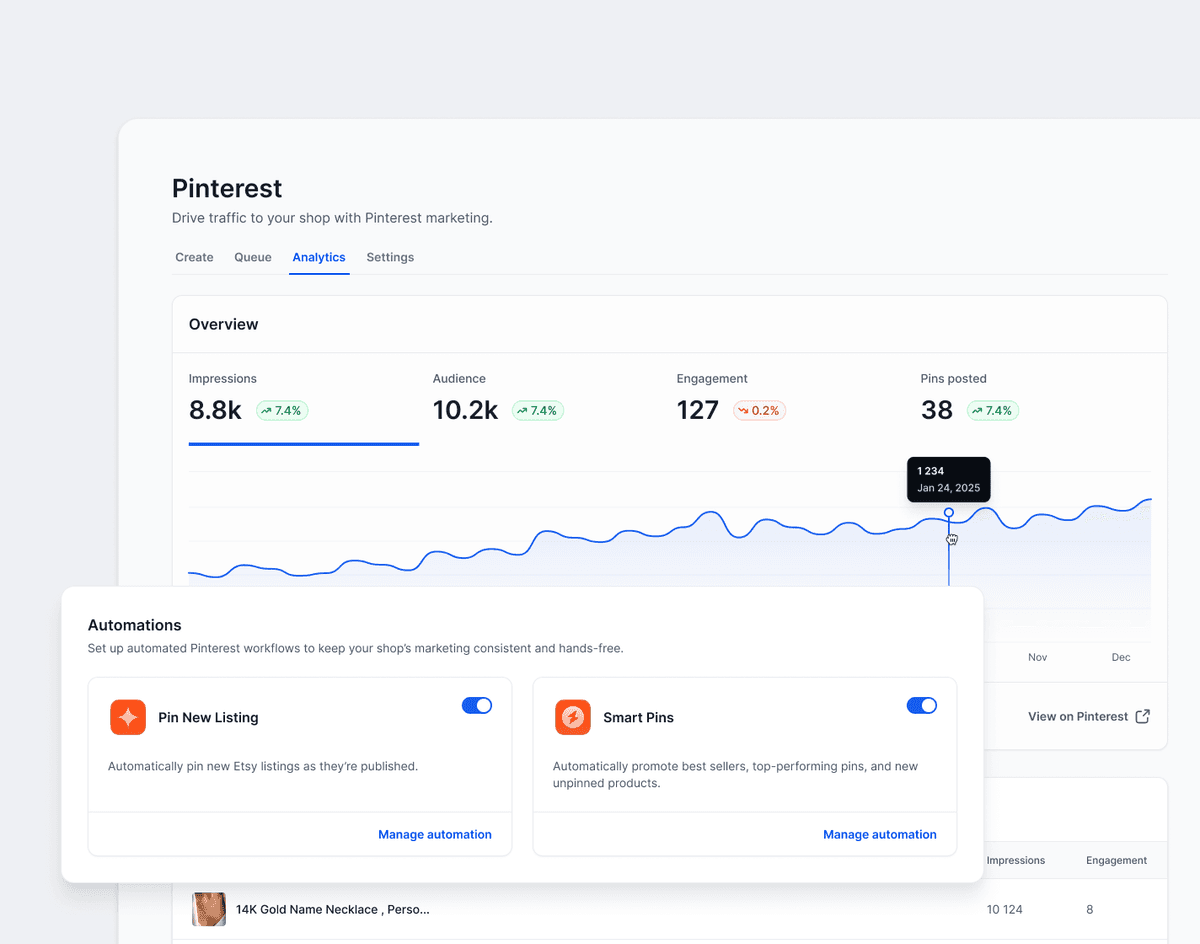Click the Overview section heading
The image size is (1200, 944).
click(224, 324)
